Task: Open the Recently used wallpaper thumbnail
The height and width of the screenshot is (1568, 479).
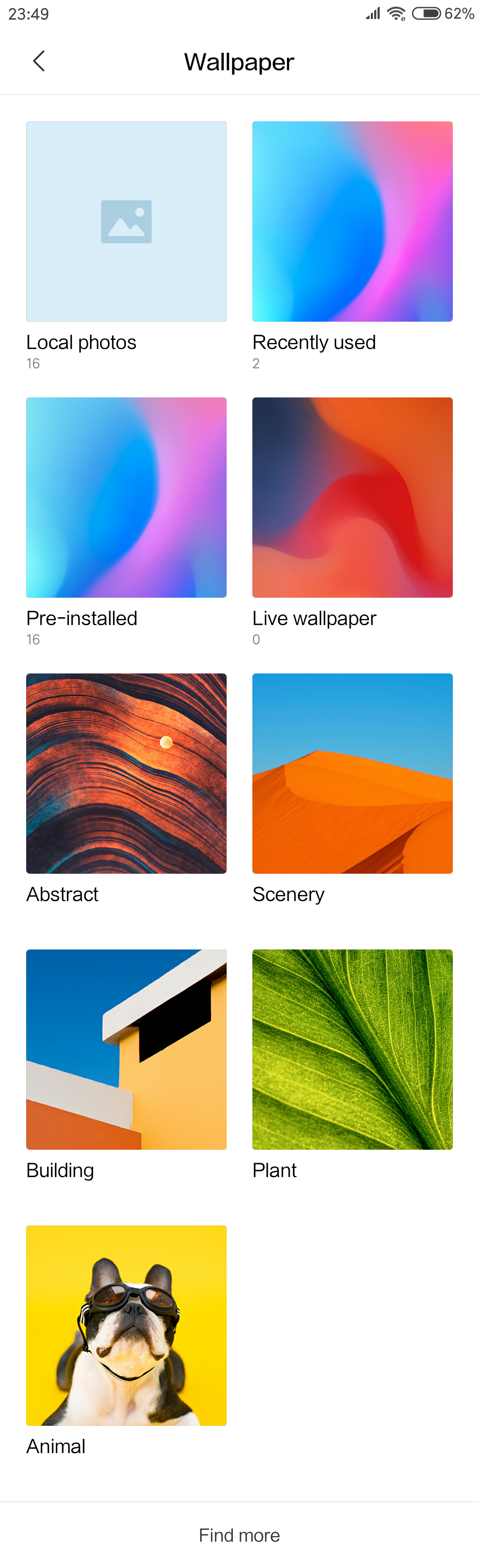Action: click(x=352, y=222)
